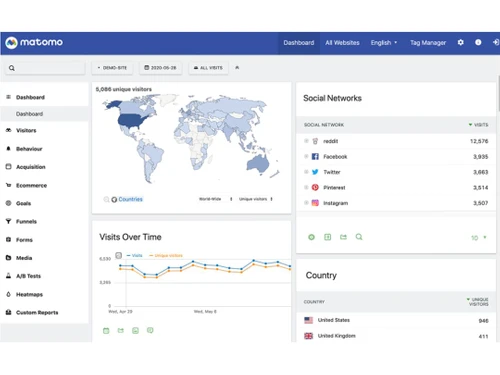Expand the Facebook row
The height and width of the screenshot is (375, 500).
point(306,156)
